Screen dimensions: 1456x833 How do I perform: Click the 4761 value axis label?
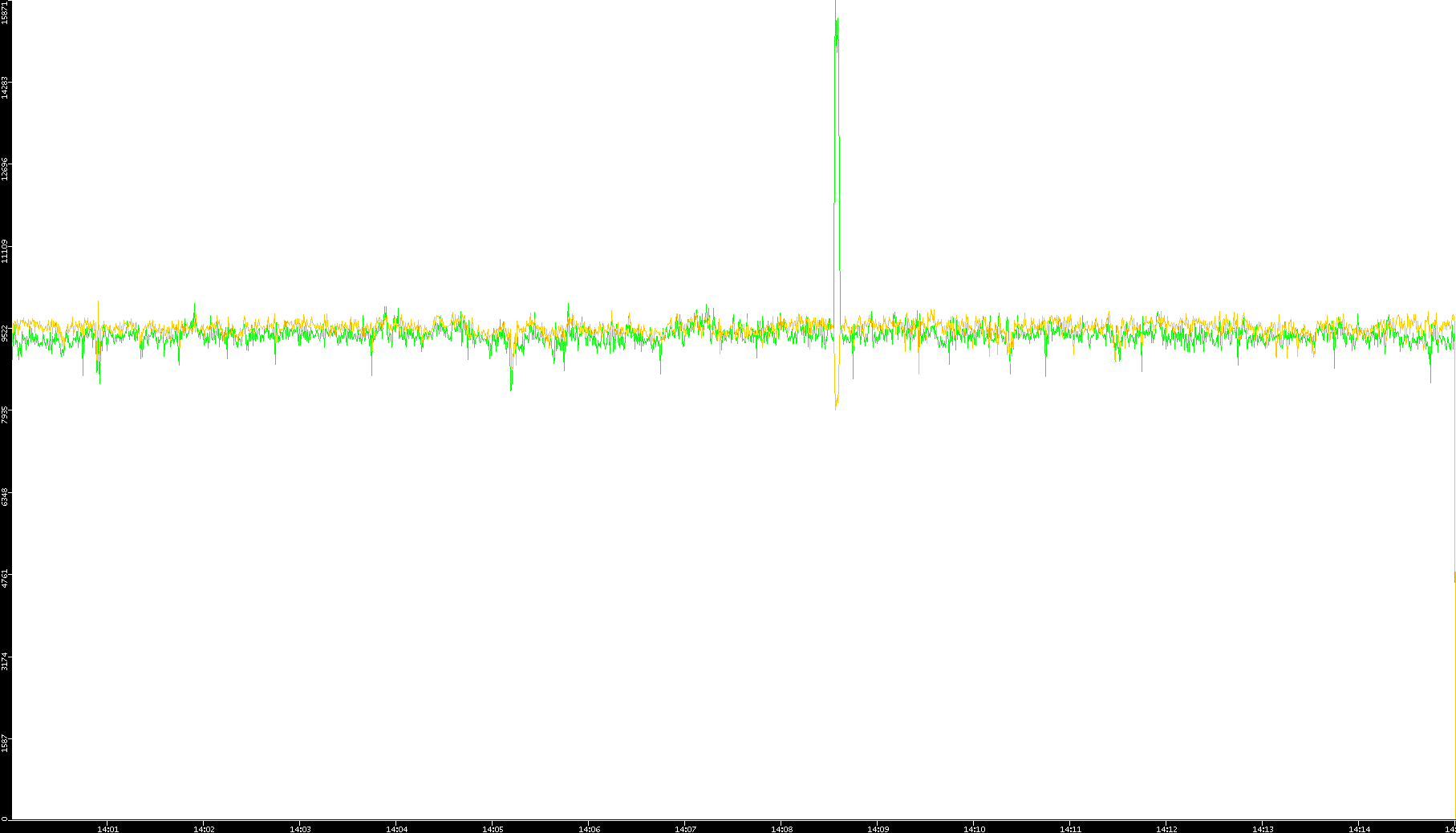pyautogui.click(x=5, y=578)
